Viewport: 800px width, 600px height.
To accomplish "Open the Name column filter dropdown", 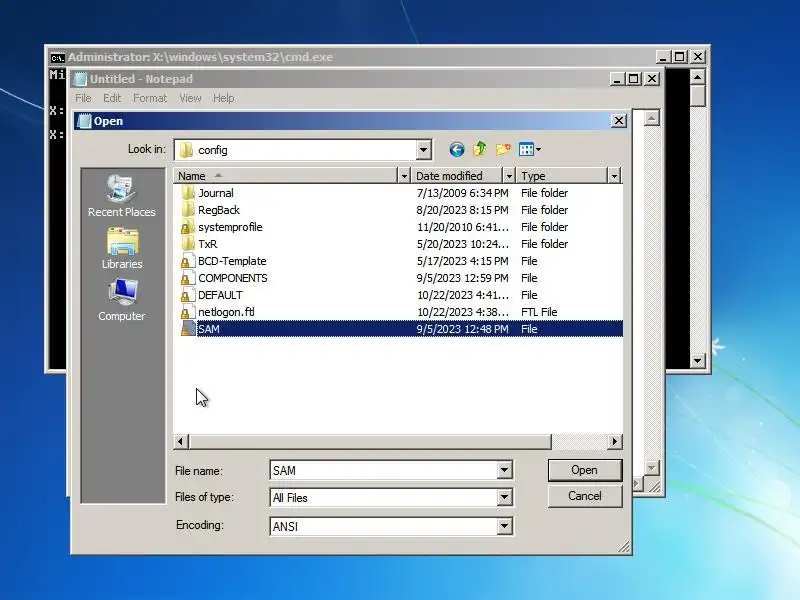I will 404,176.
